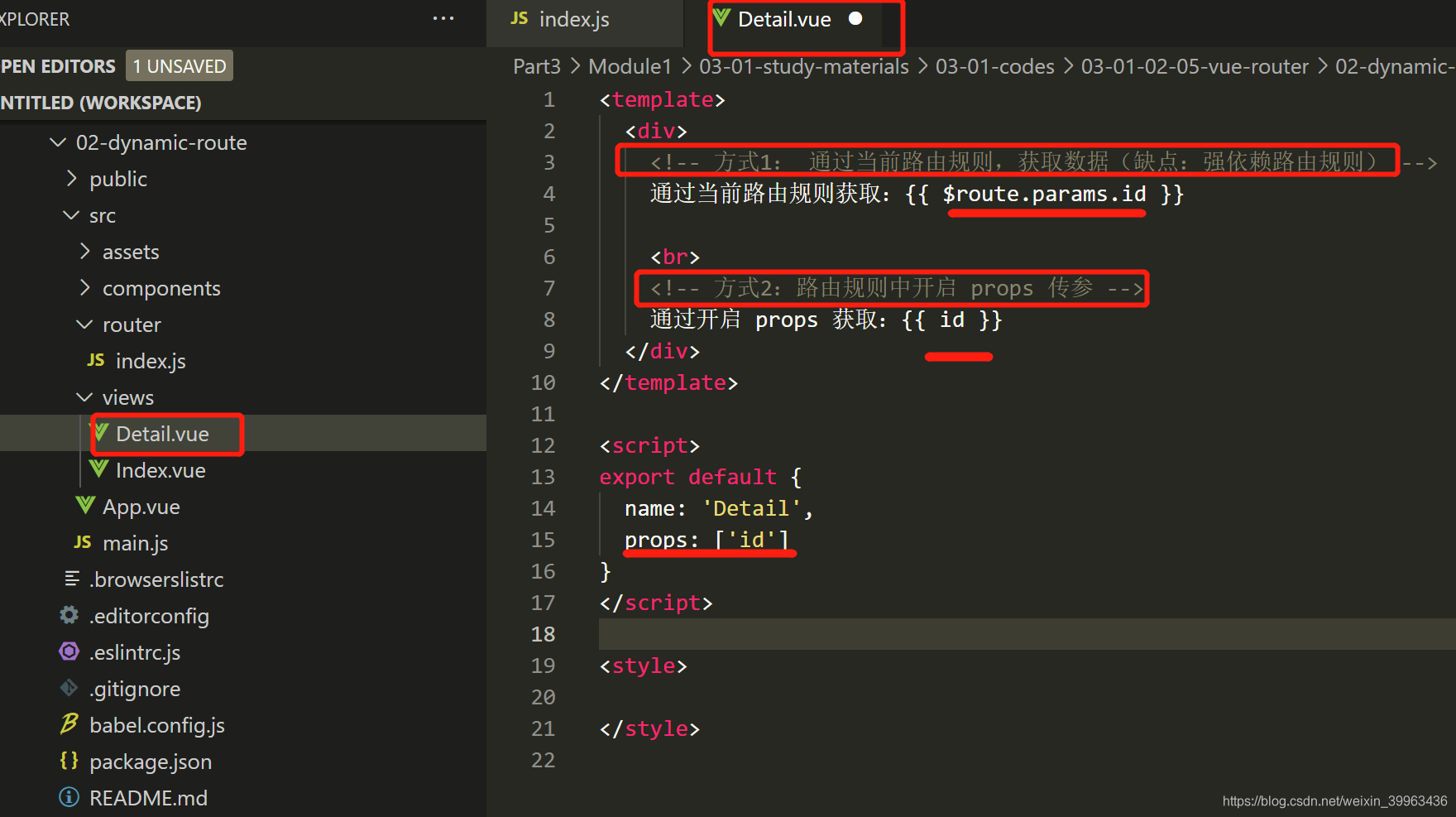1456x817 pixels.
Task: Click 03-01-codes breadcrumb segment
Action: (995, 66)
